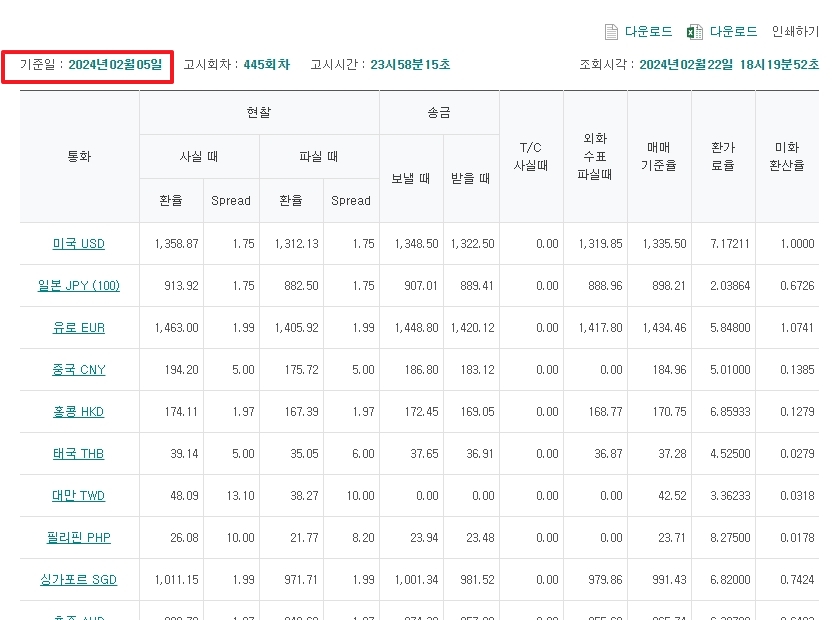
Task: Click the 현찰 header cell
Action: tap(258, 112)
